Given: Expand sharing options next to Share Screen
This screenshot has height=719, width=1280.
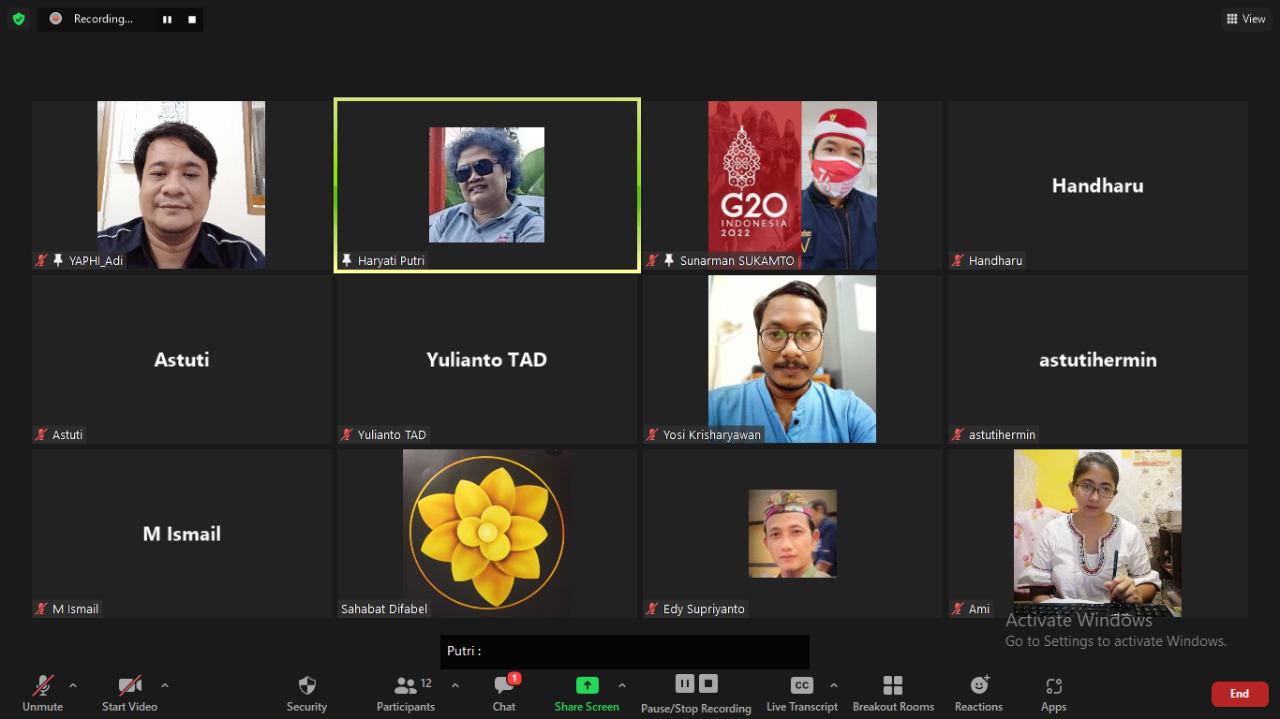Looking at the screenshot, I should (x=622, y=686).
